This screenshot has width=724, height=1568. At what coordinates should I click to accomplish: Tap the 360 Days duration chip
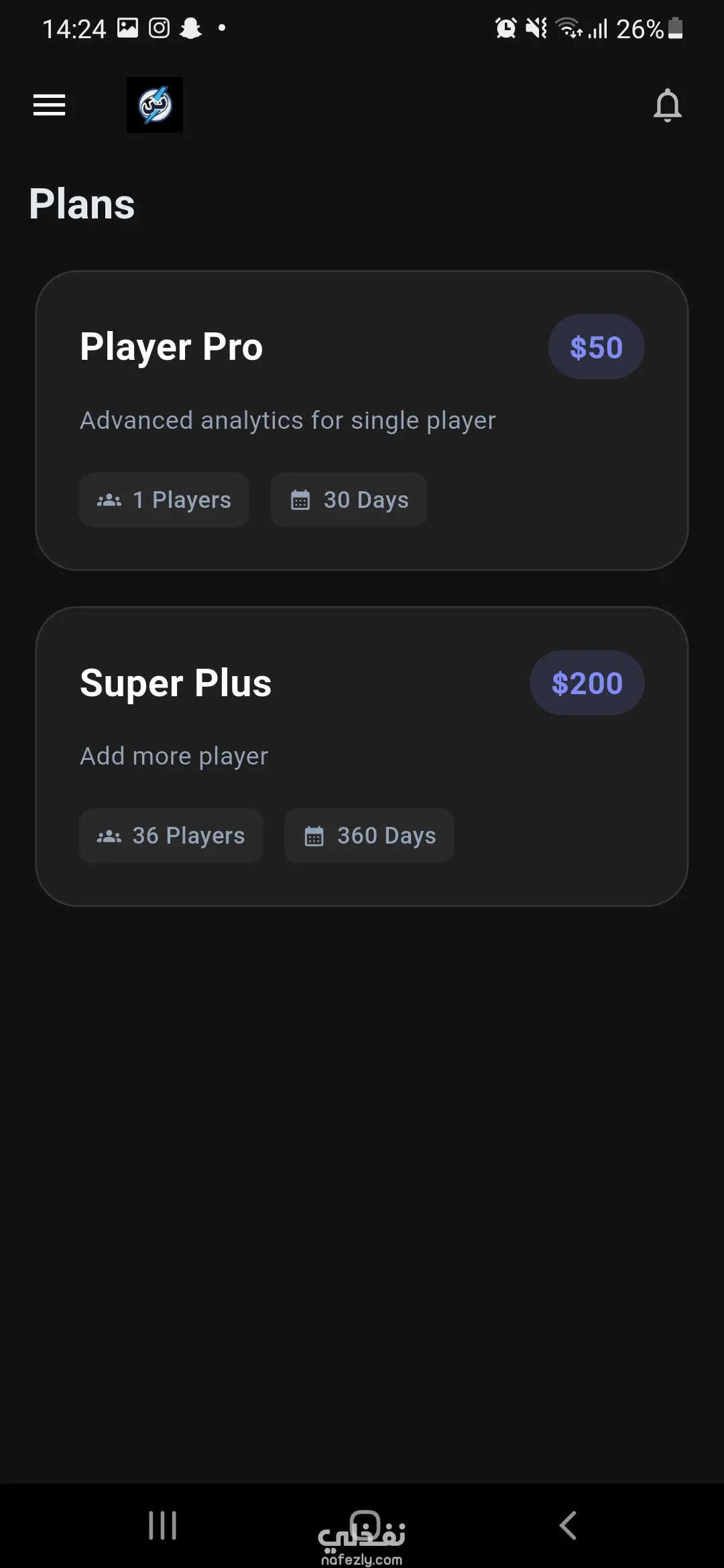click(369, 836)
